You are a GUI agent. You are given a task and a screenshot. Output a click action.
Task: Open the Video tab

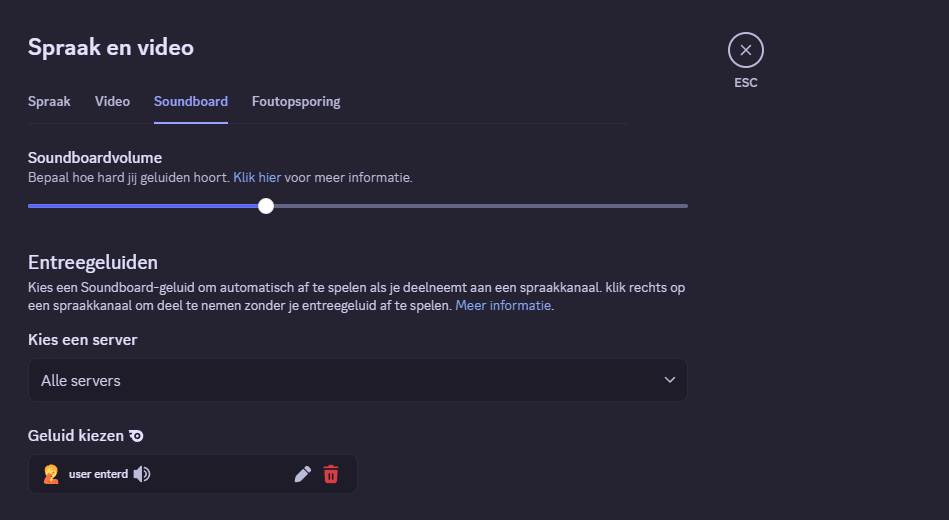[x=112, y=101]
